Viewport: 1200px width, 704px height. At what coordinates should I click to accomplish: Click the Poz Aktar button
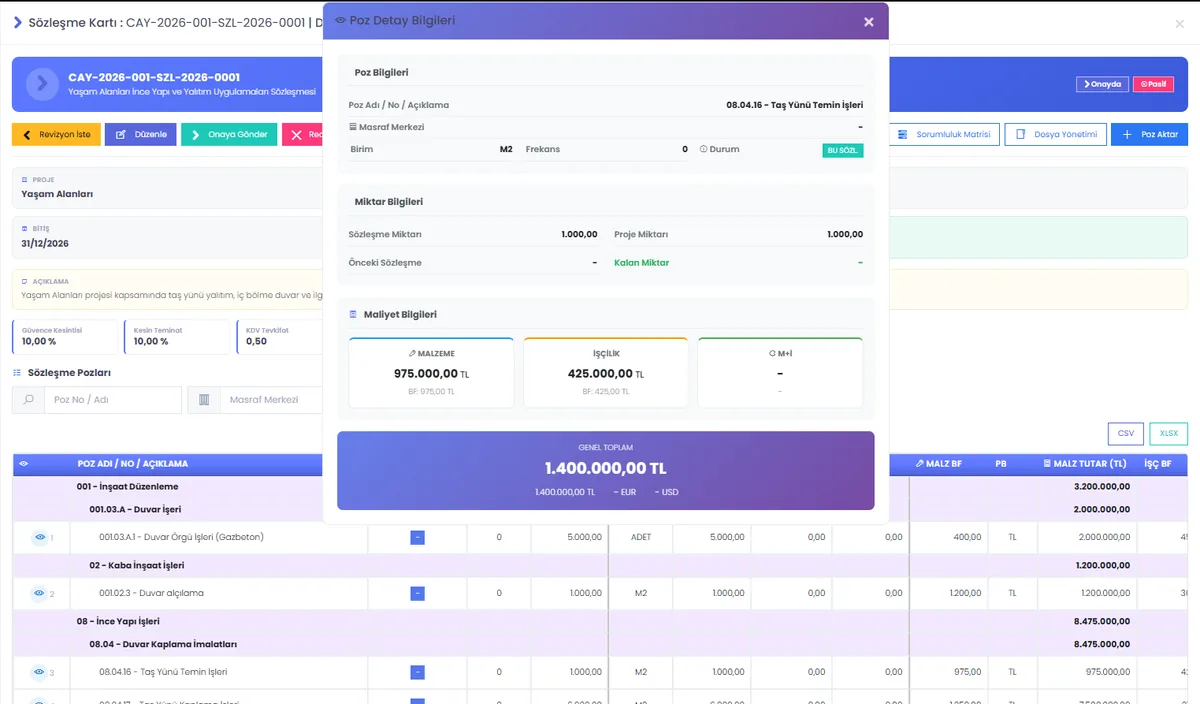[1149, 134]
